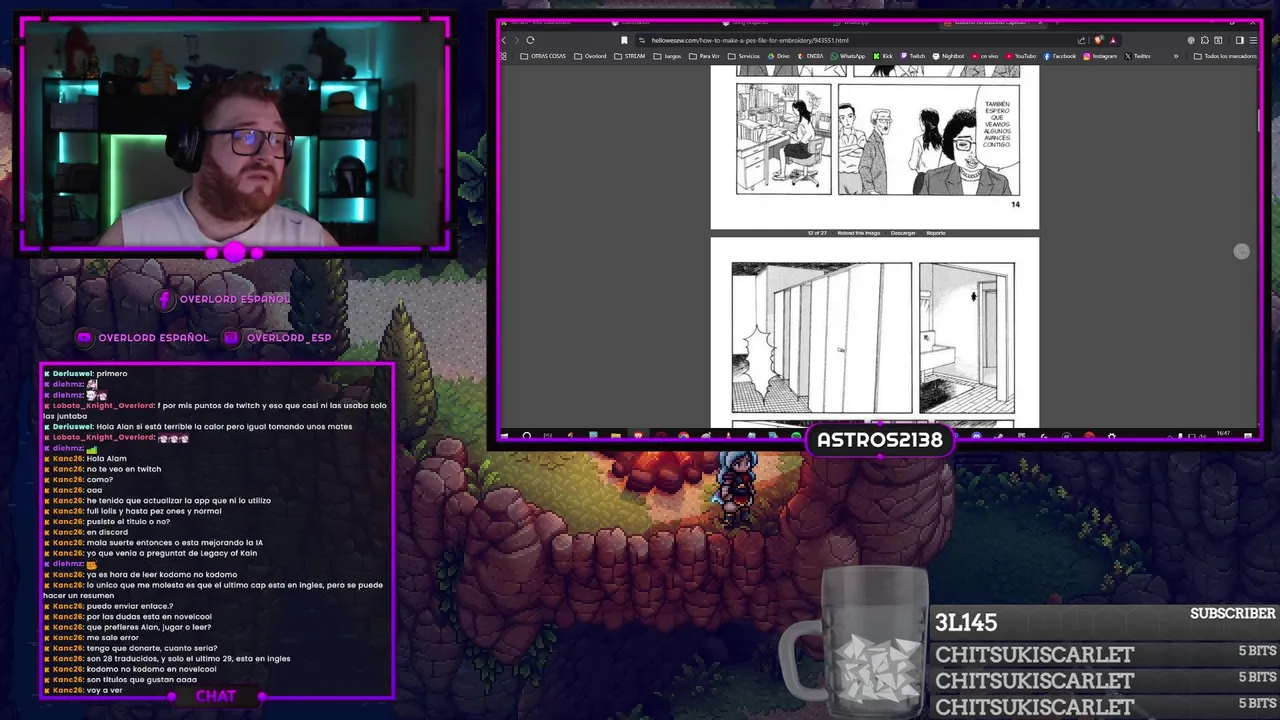1280x720 pixels.
Task: Click the bookmark icon beside the address bar
Action: (624, 40)
